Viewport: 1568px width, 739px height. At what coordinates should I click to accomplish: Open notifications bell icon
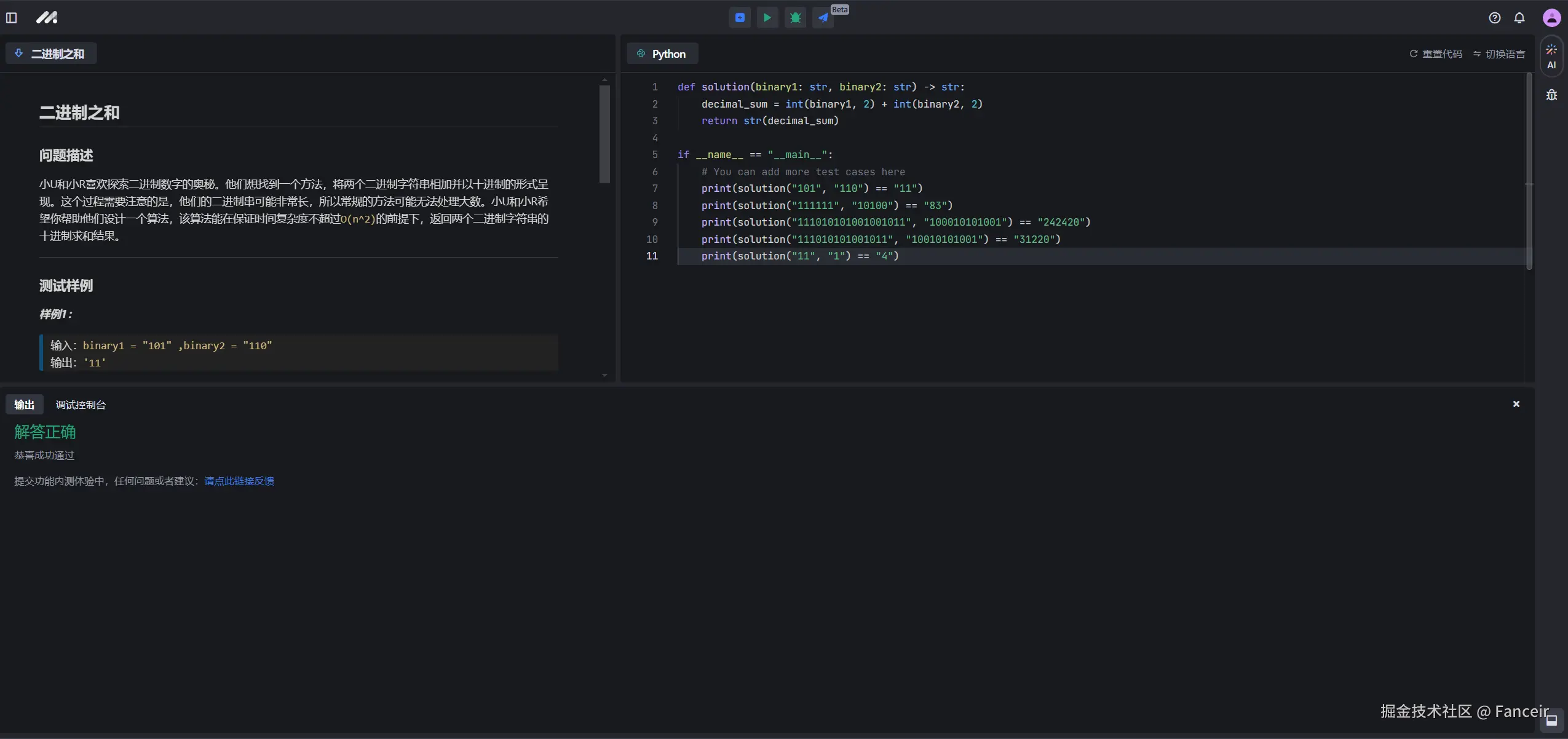1519,18
